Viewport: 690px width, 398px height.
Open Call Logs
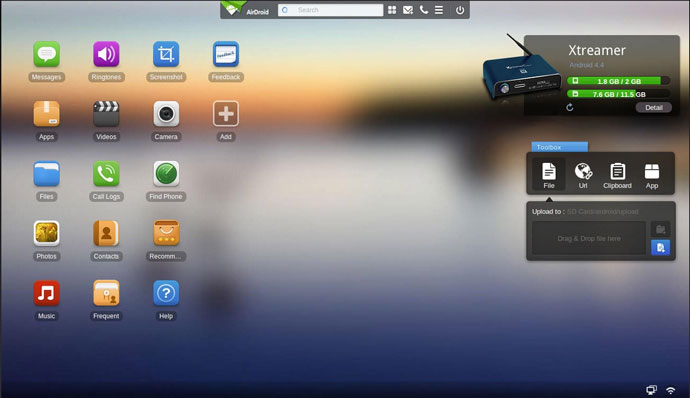click(x=106, y=173)
